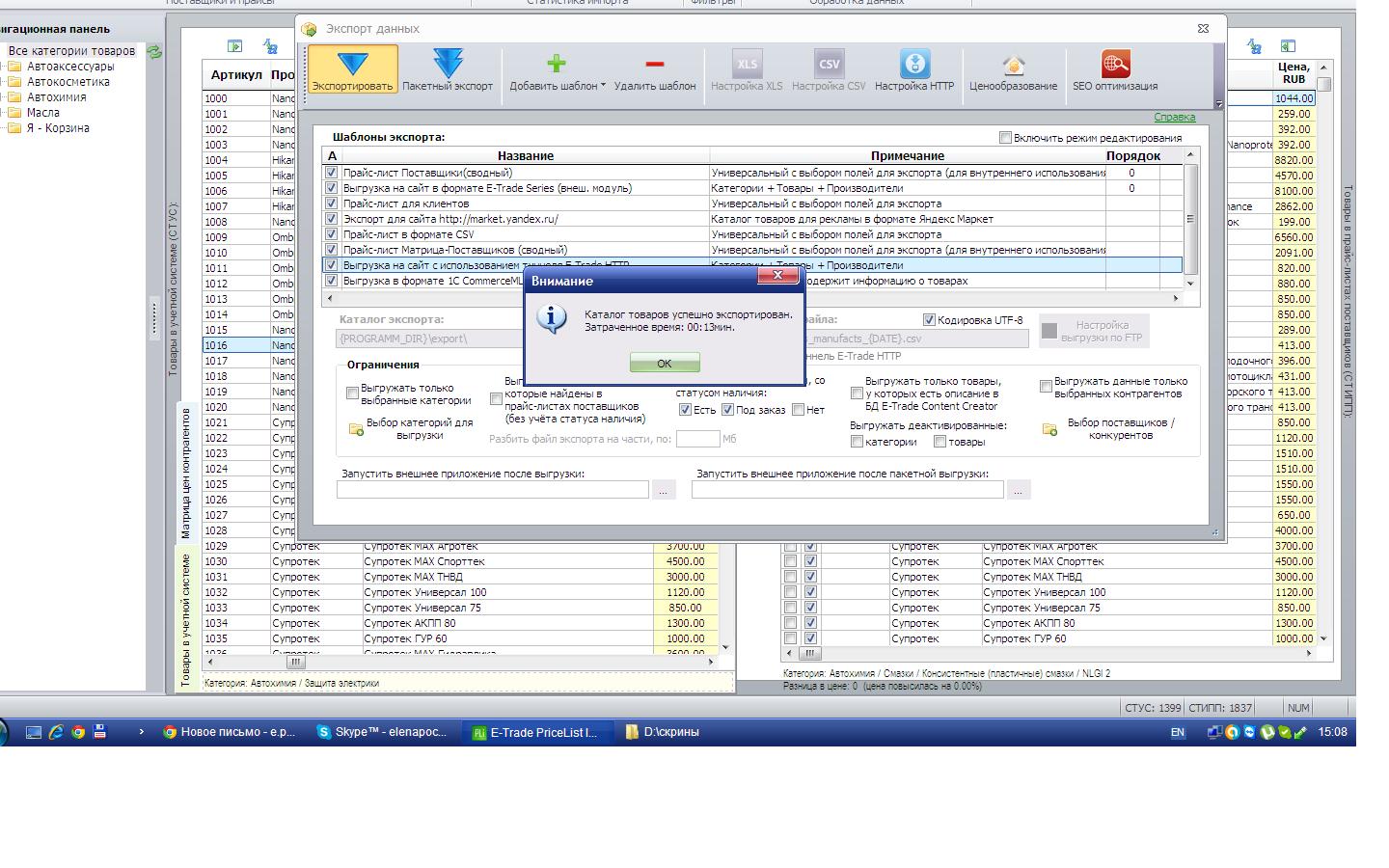Click Выбор поставщиков / конкурентов folder icon

click(x=1049, y=429)
